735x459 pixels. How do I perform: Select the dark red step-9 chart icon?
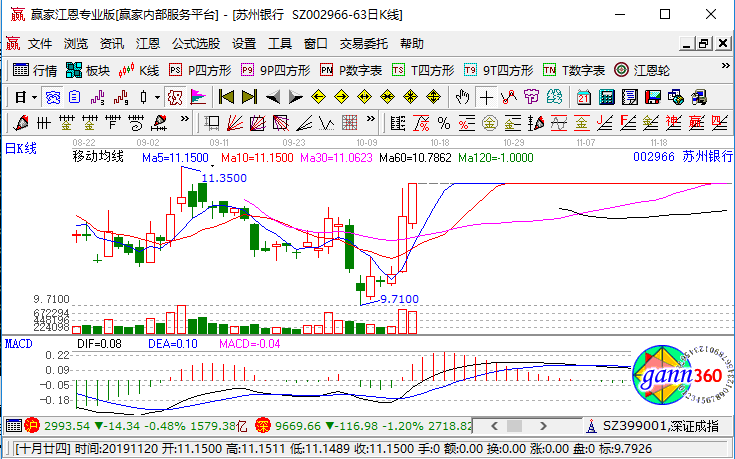coord(120,98)
